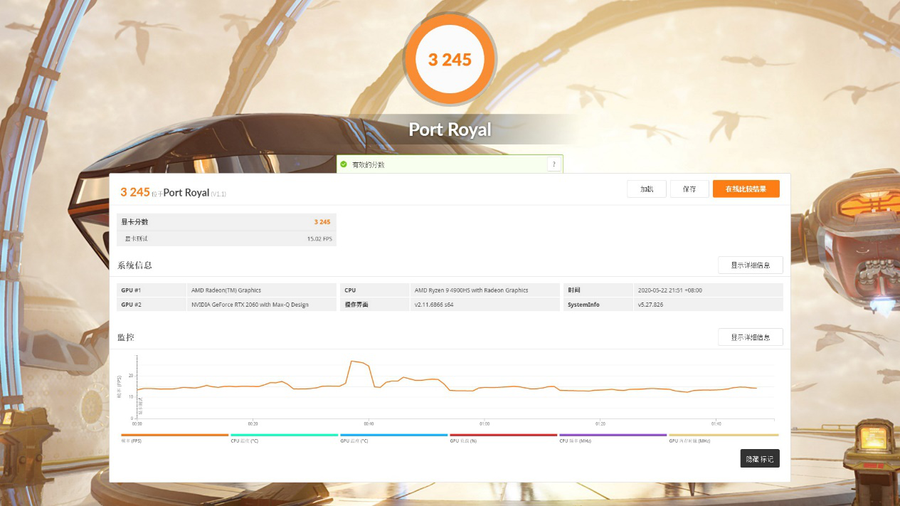Select the 显卡测试 15.02 FPS row
Viewport: 900px width, 506px height.
(x=225, y=239)
